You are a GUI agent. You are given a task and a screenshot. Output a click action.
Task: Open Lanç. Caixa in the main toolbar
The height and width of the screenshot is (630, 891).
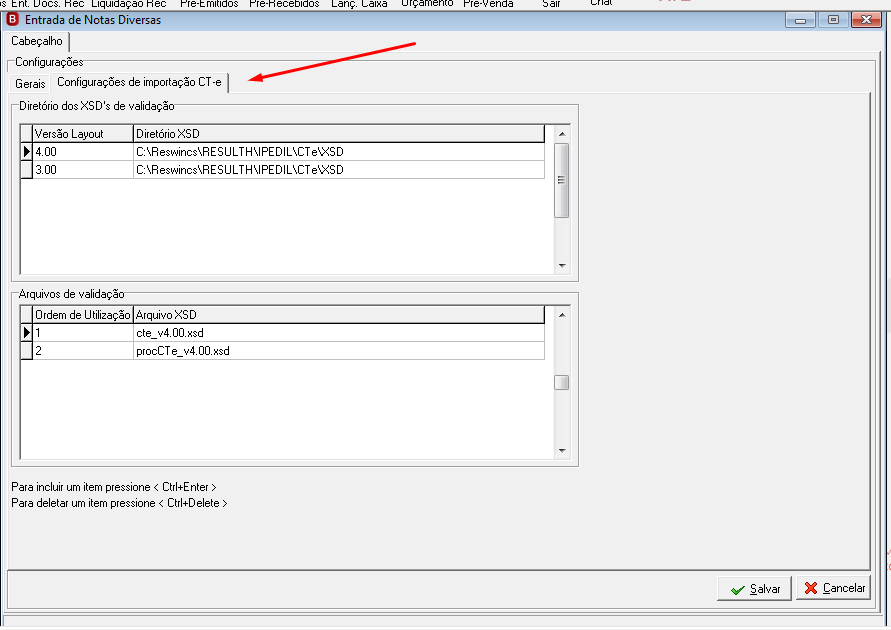tap(359, 4)
